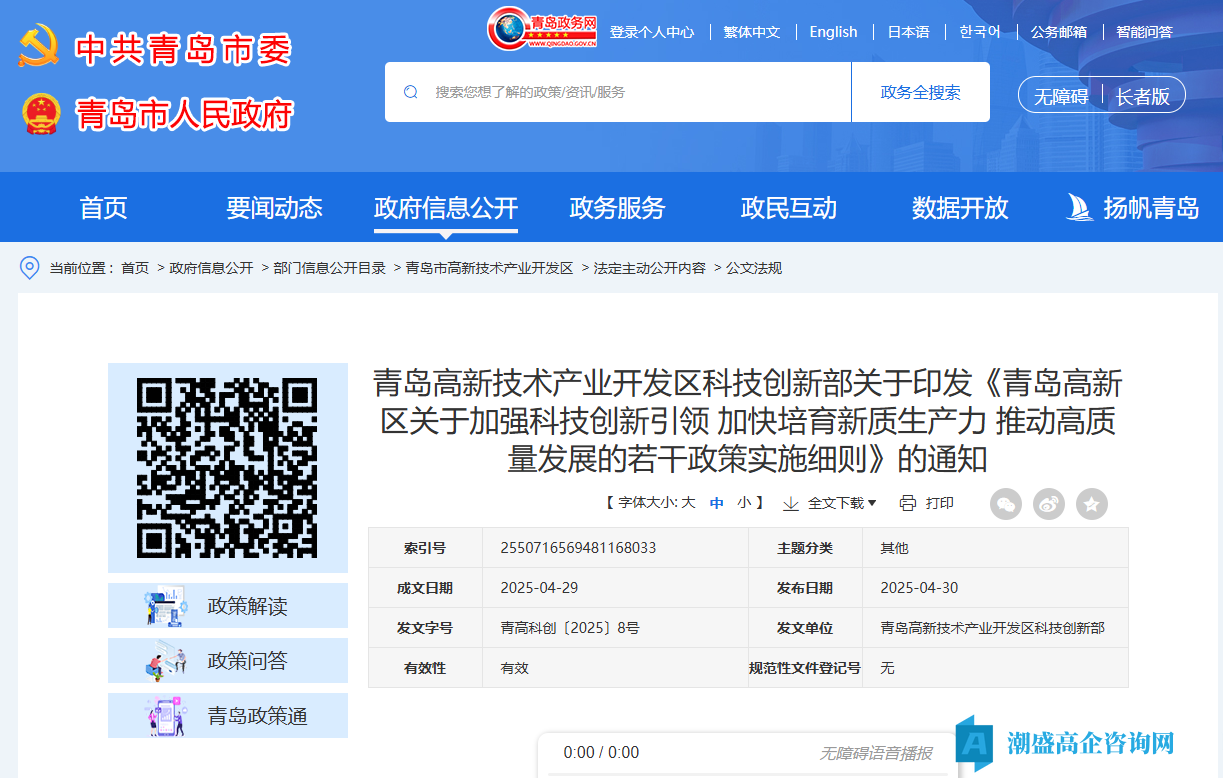Go to the 政务服务 navigation tab
This screenshot has height=778, width=1223.
pyautogui.click(x=617, y=208)
